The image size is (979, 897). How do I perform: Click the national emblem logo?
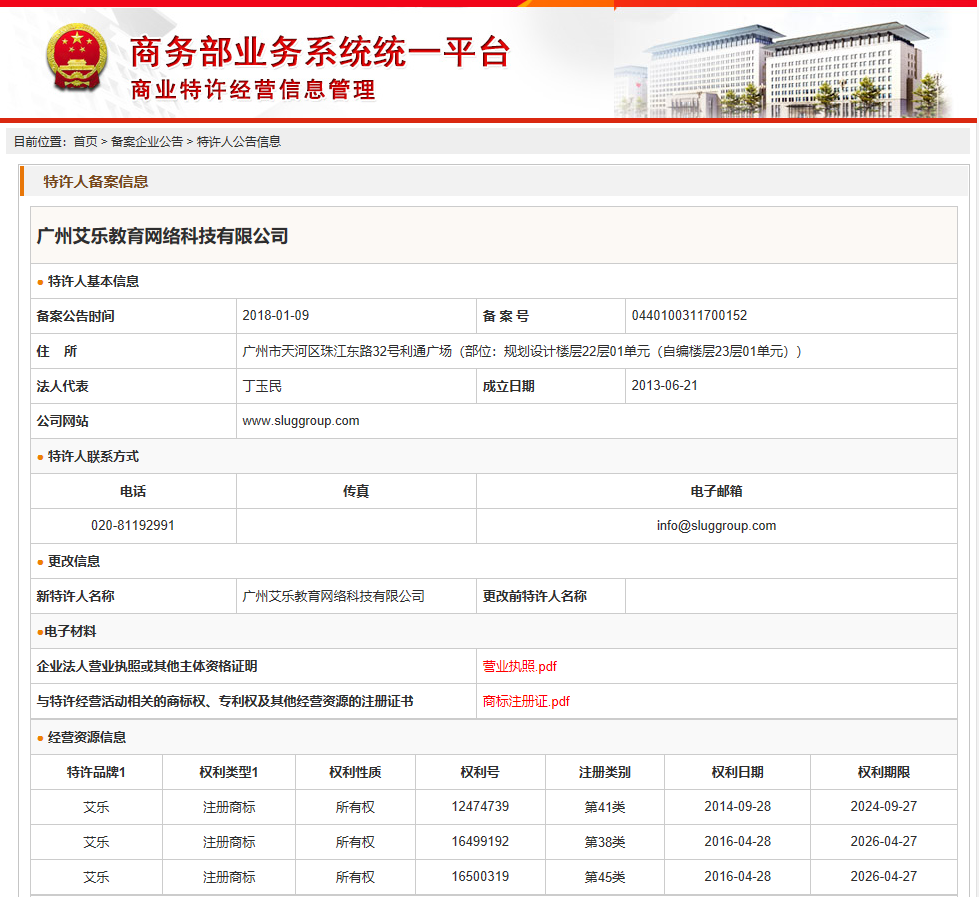coord(77,57)
